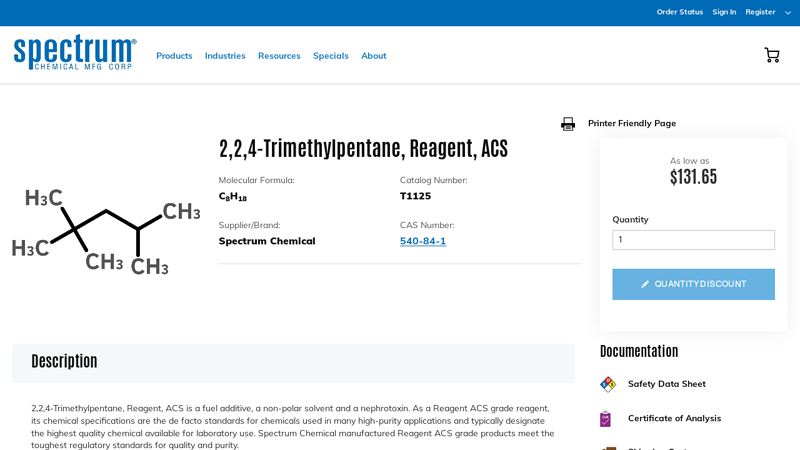Open CAS number 540-84-1 link

click(x=423, y=241)
